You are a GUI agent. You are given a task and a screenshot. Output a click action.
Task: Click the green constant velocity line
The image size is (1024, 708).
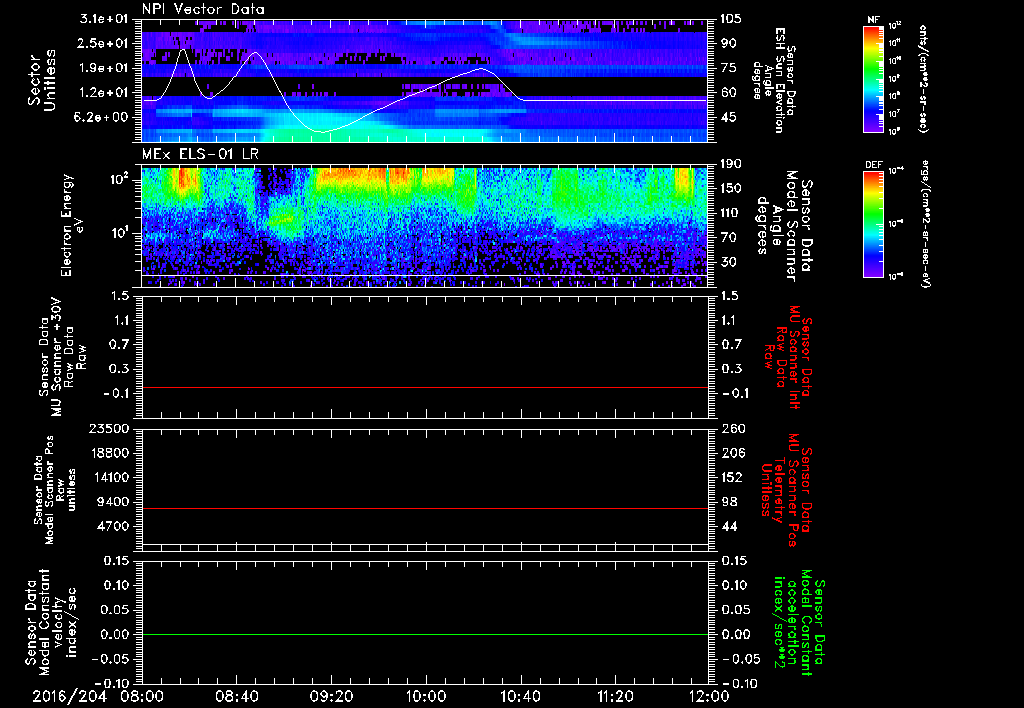pos(425,634)
